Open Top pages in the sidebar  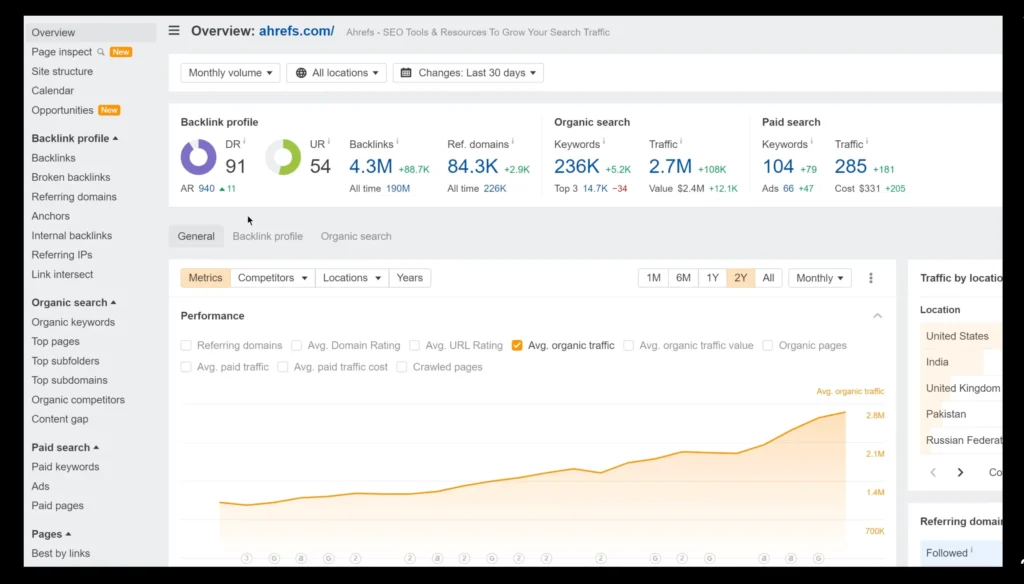click(56, 342)
